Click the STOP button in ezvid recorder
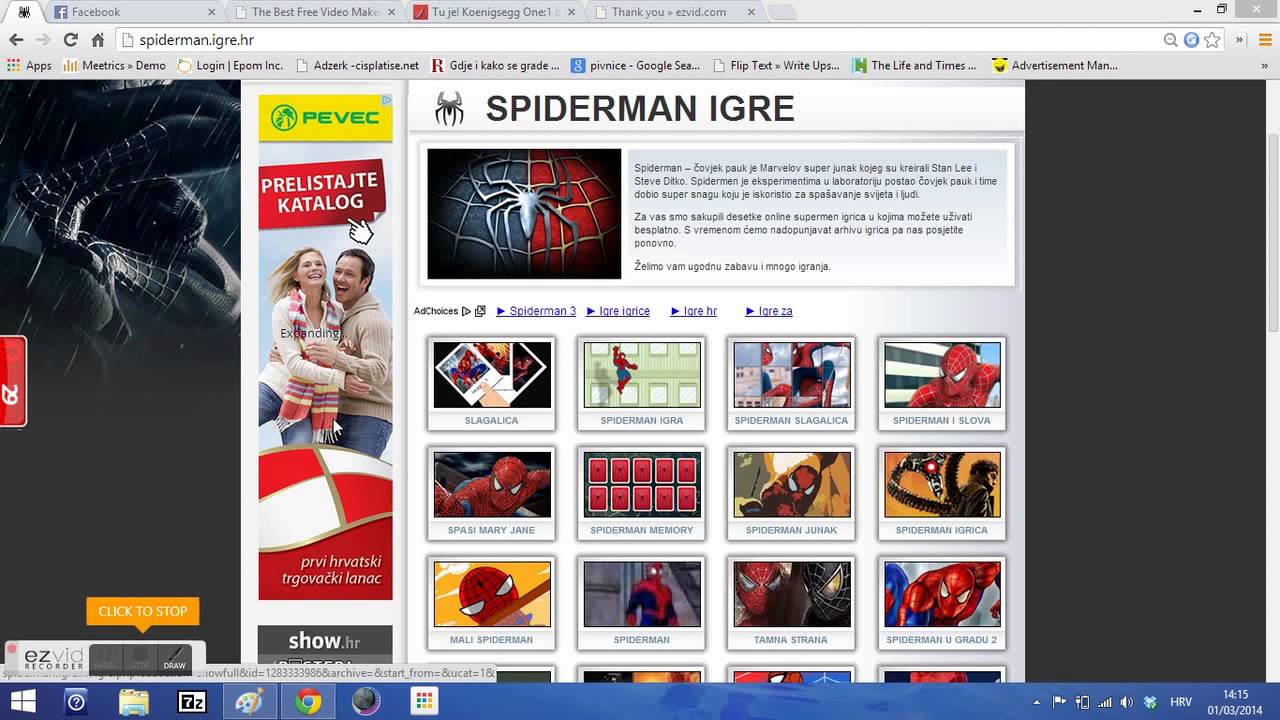1280x720 pixels. (x=141, y=658)
